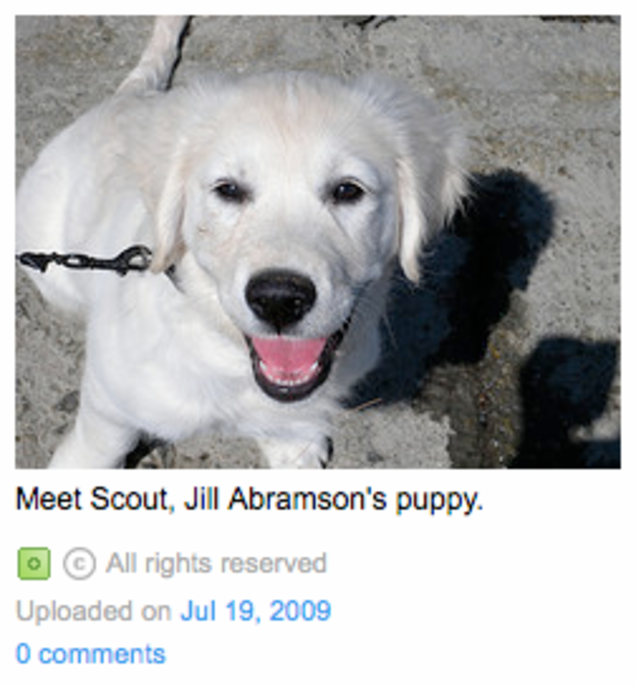The height and width of the screenshot is (686, 636).
Task: Click the word comments below the date
Action: 102,654
